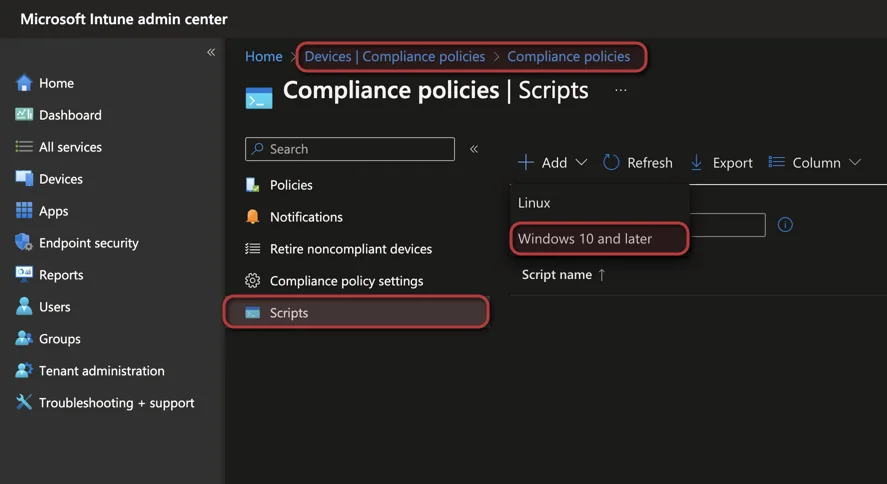Open Dashboard from the left navigation

click(70, 115)
